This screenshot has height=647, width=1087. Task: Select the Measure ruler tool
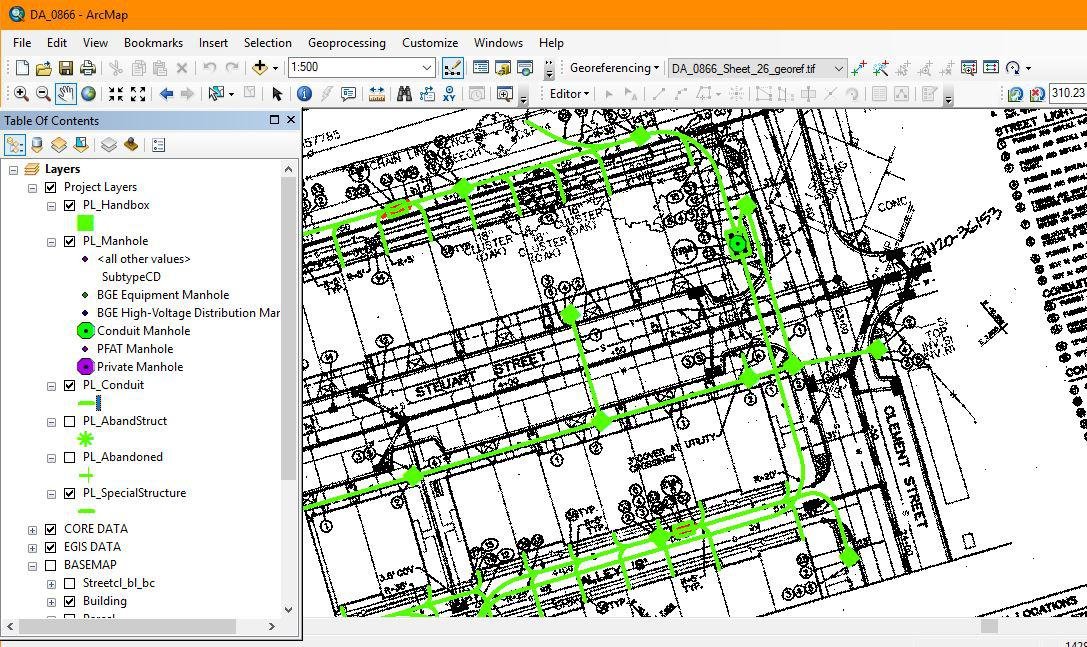click(377, 94)
